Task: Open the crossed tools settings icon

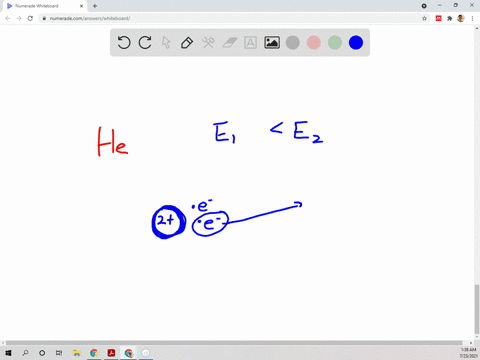Action: tap(208, 43)
